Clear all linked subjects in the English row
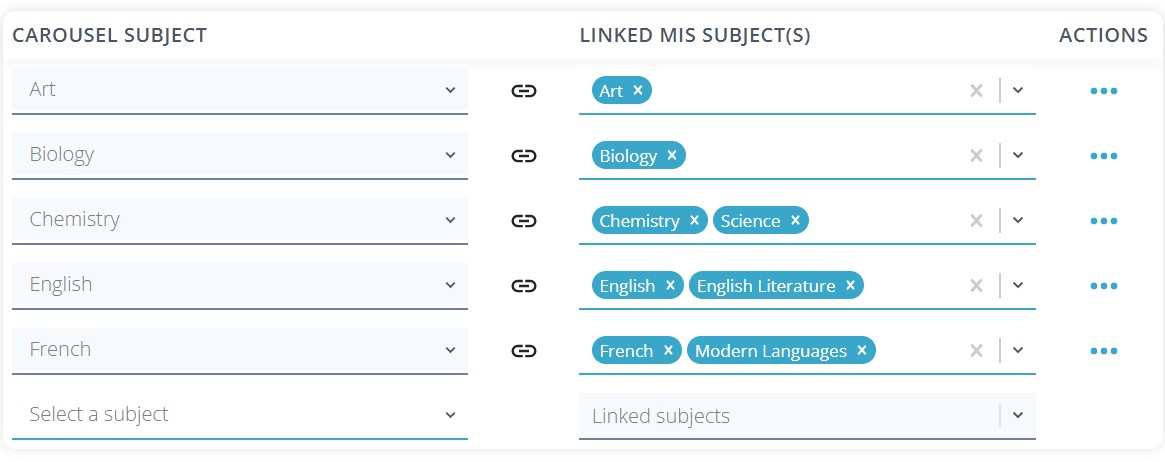The height and width of the screenshot is (462, 1165). [x=977, y=286]
